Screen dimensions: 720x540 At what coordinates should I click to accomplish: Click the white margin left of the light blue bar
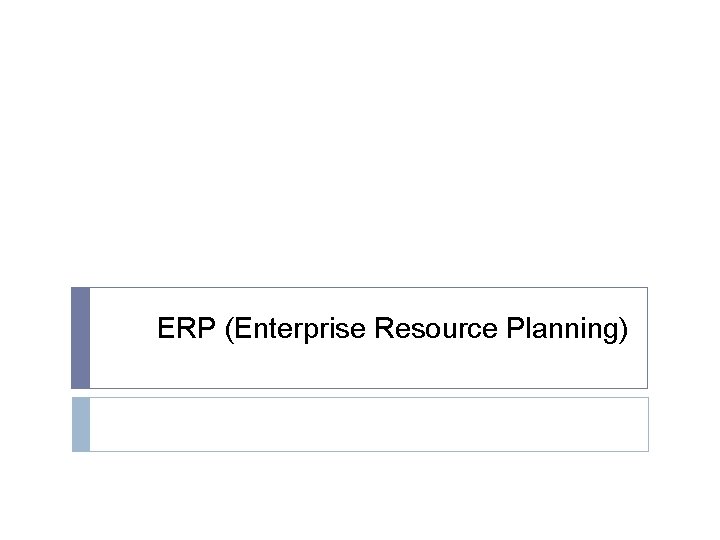(35, 424)
